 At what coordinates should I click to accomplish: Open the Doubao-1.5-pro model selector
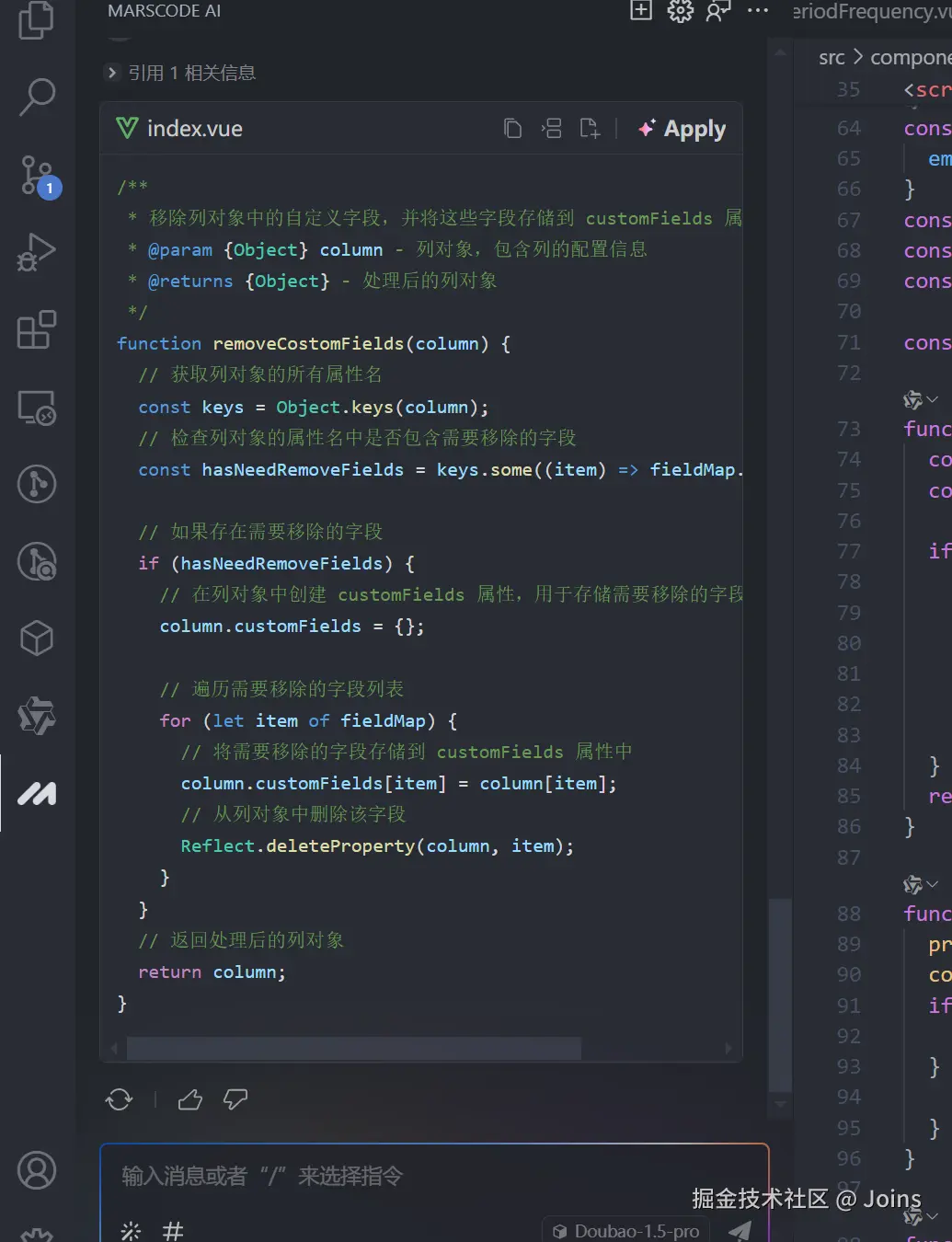point(626,1231)
